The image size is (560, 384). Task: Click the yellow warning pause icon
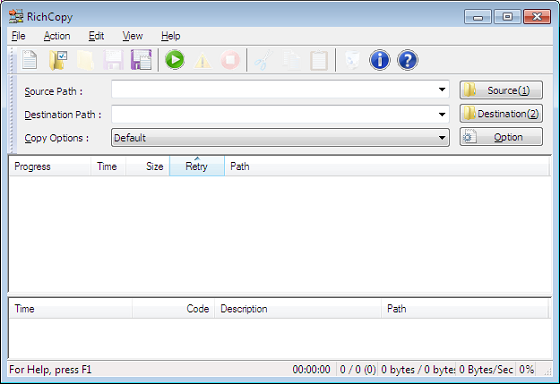[x=202, y=61]
